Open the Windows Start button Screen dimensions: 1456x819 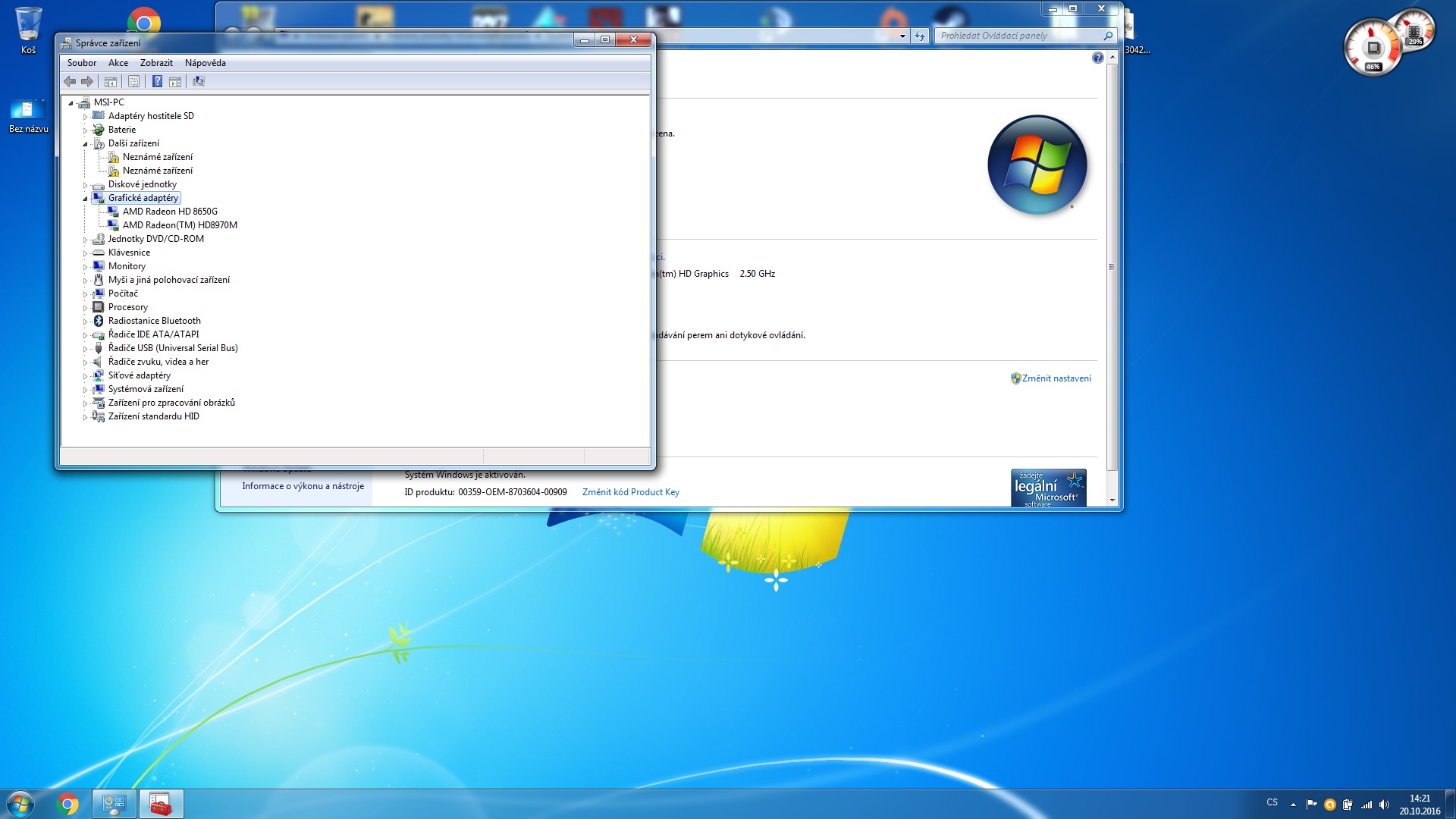(20, 804)
